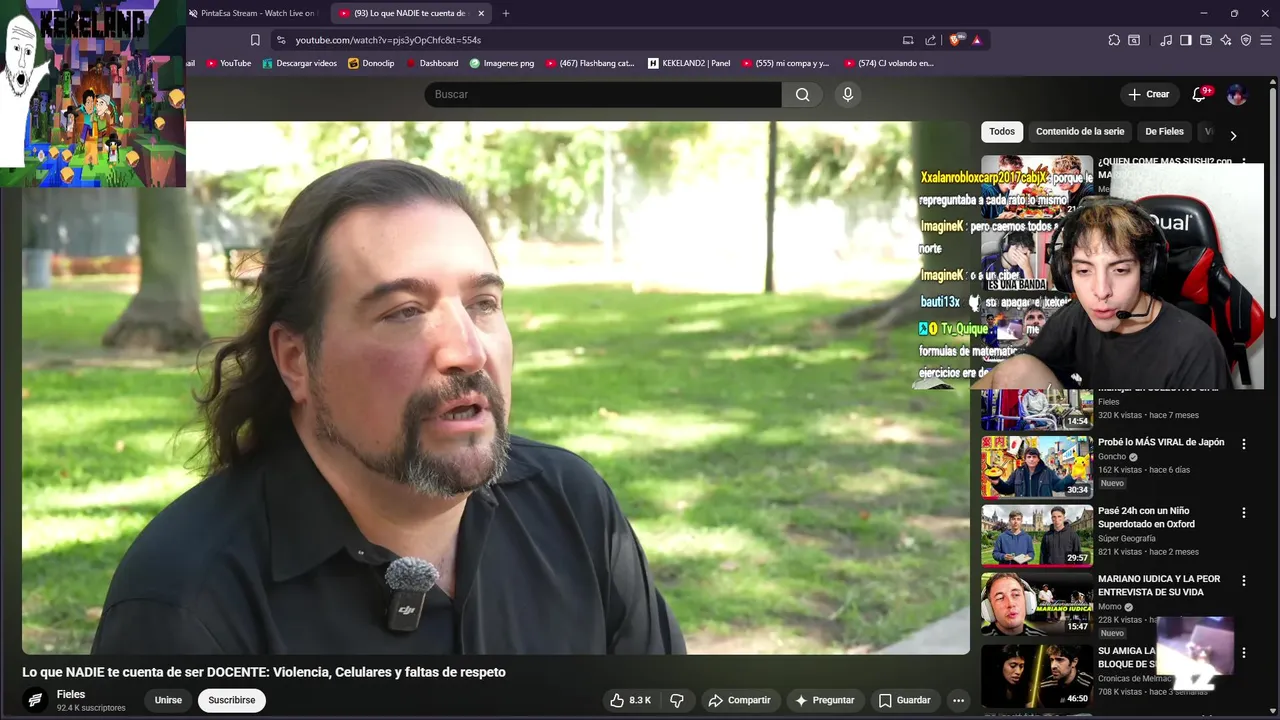Open options menu for MARIANO IUDICA video
The width and height of the screenshot is (1280, 720).
pyautogui.click(x=1244, y=581)
